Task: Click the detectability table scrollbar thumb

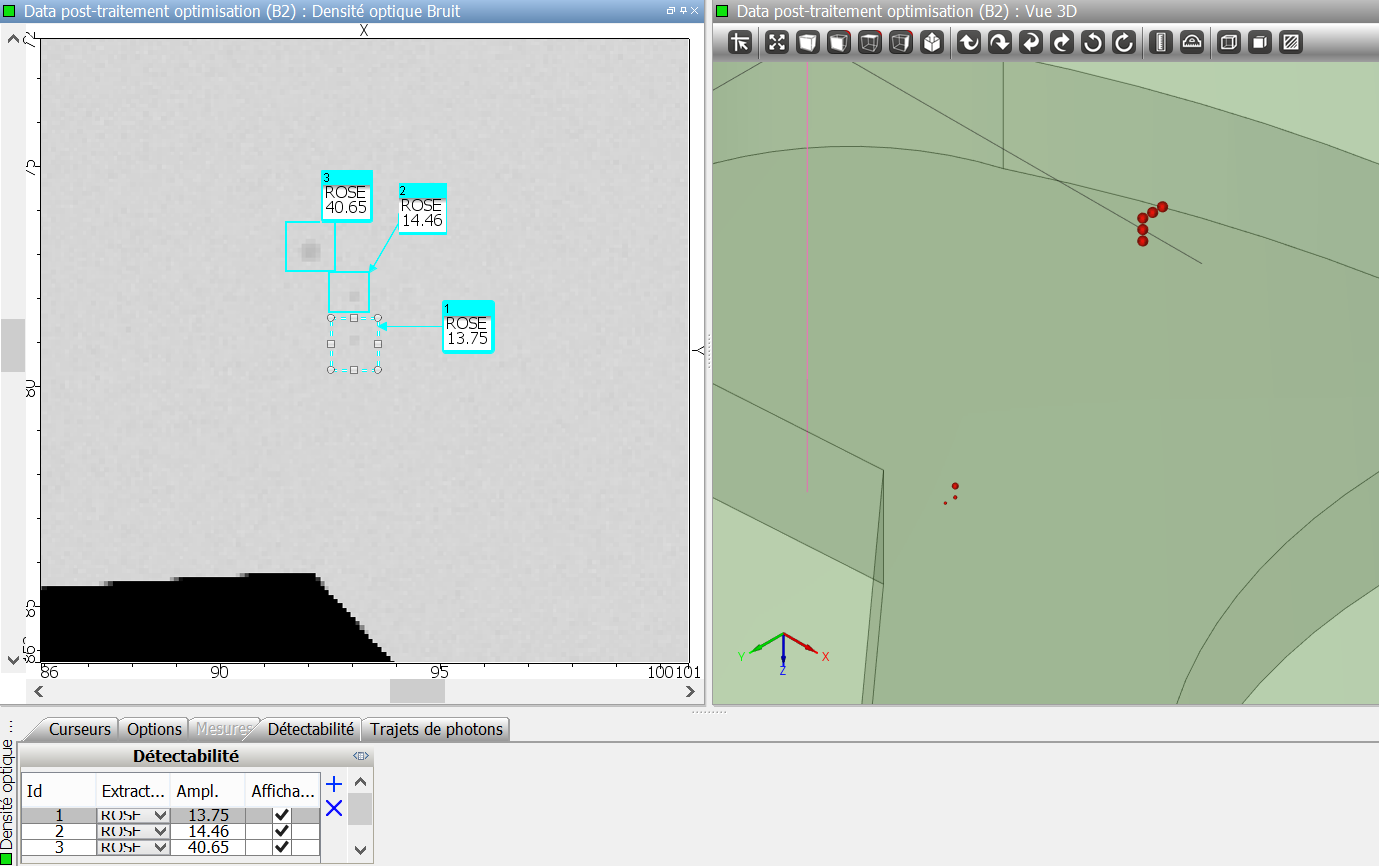Action: pos(361,808)
